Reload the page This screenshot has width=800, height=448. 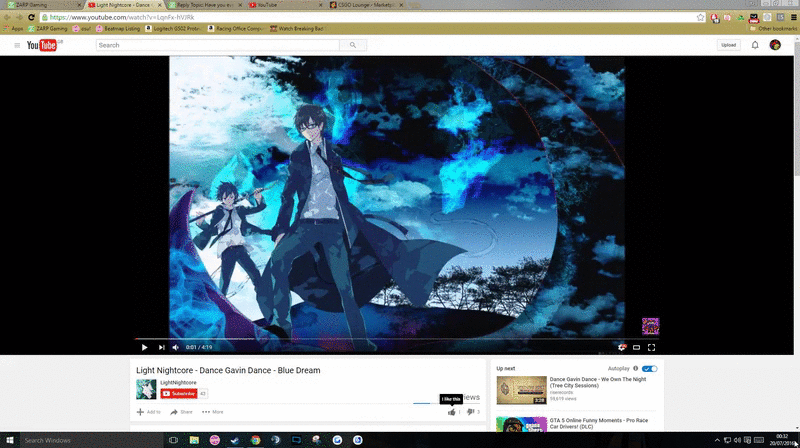point(31,17)
